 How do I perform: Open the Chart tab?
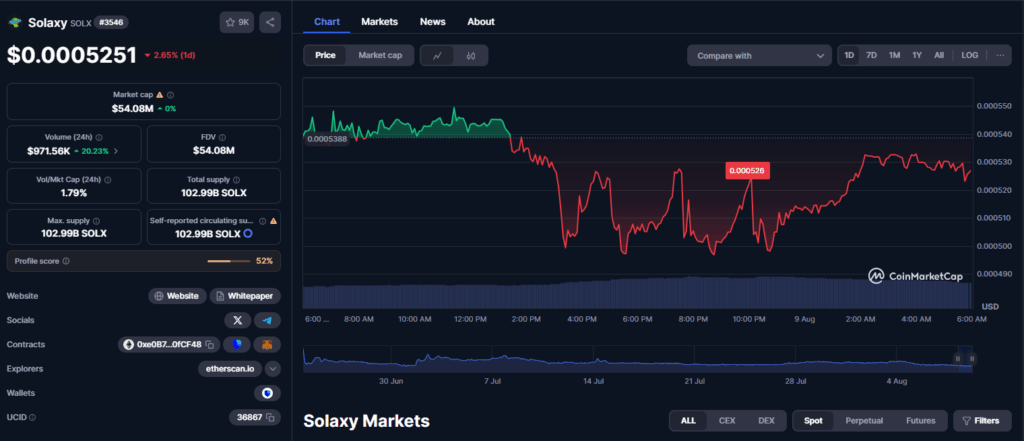327,22
